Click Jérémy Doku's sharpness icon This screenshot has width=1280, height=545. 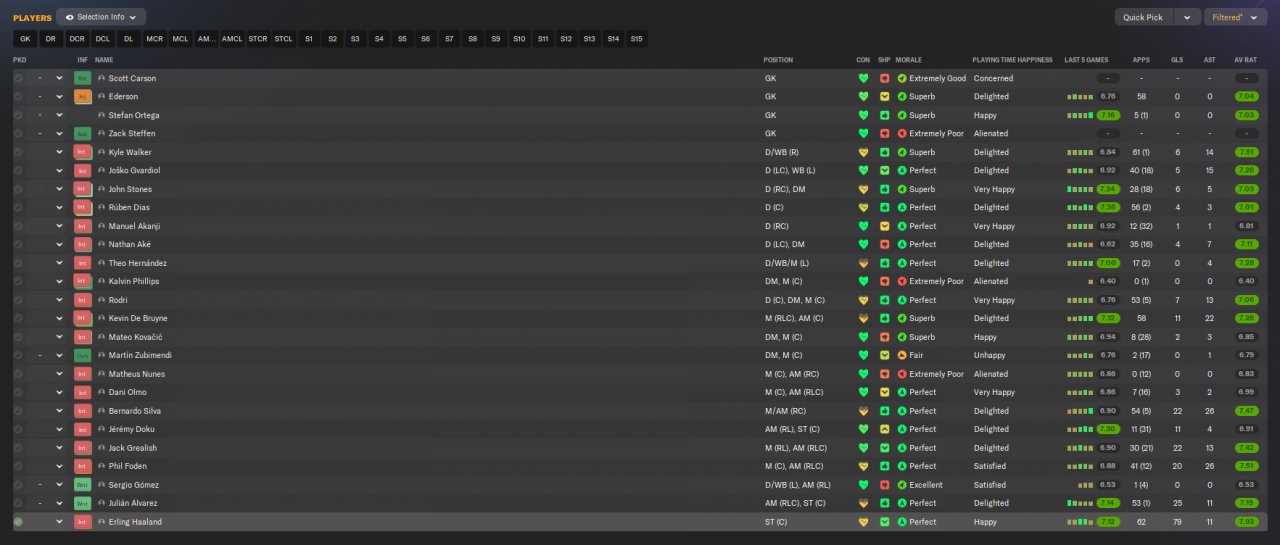pyautogui.click(x=885, y=429)
